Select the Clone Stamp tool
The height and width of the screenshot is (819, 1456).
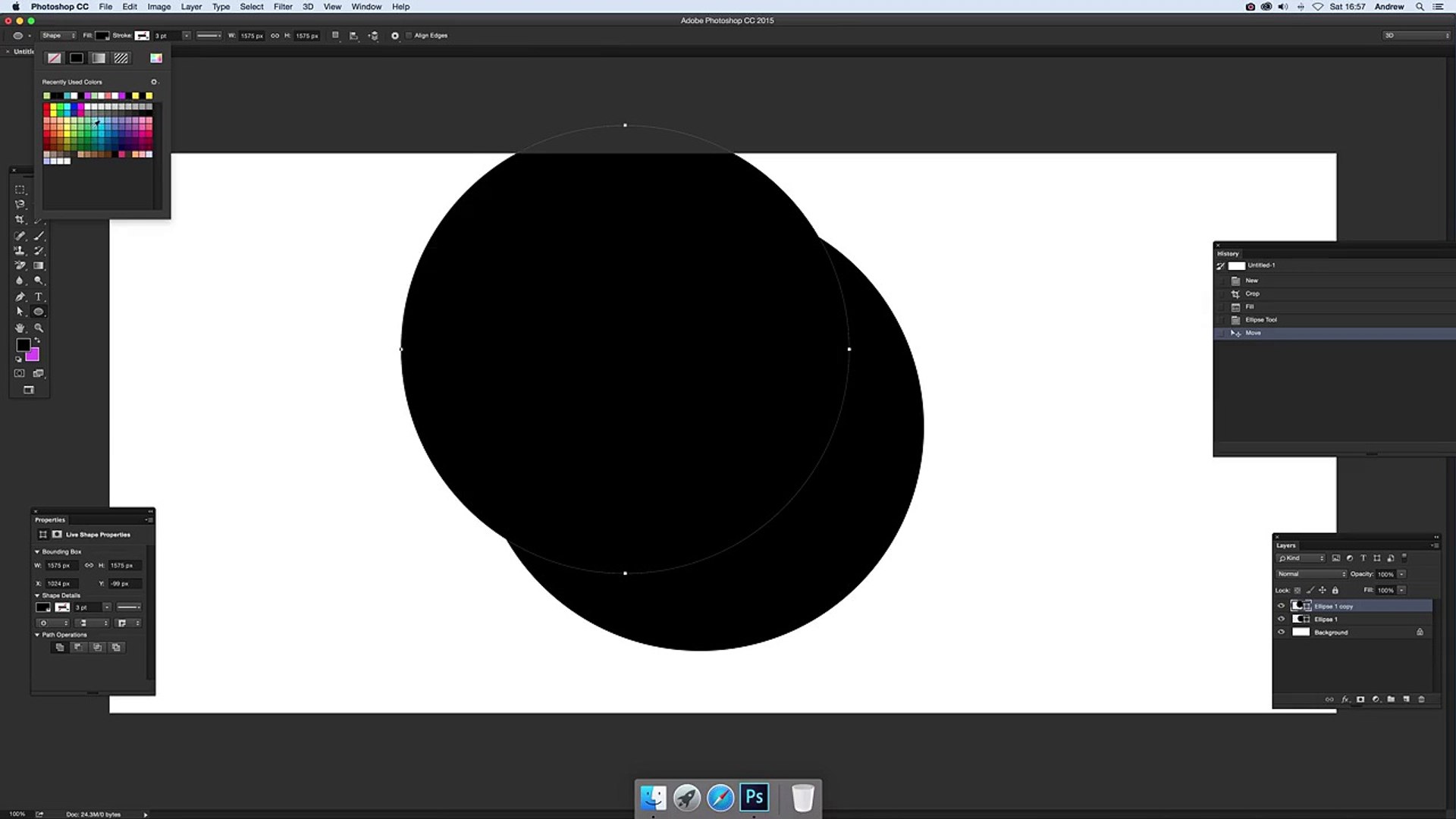tap(20, 250)
